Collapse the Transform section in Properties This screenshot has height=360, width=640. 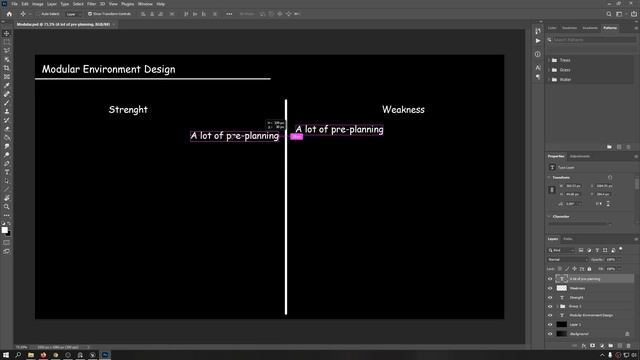(549, 178)
